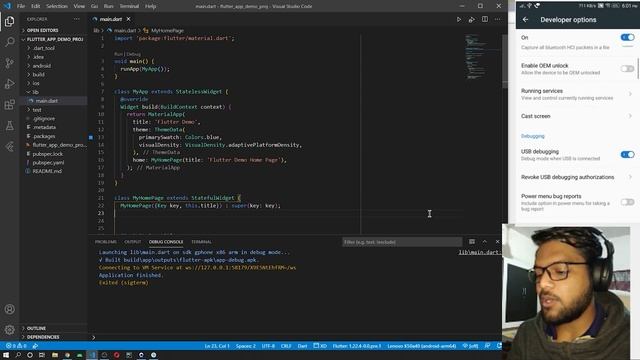The height and width of the screenshot is (360, 640).
Task: Open pubspec.yaml in the Explorer
Action: (x=48, y=162)
